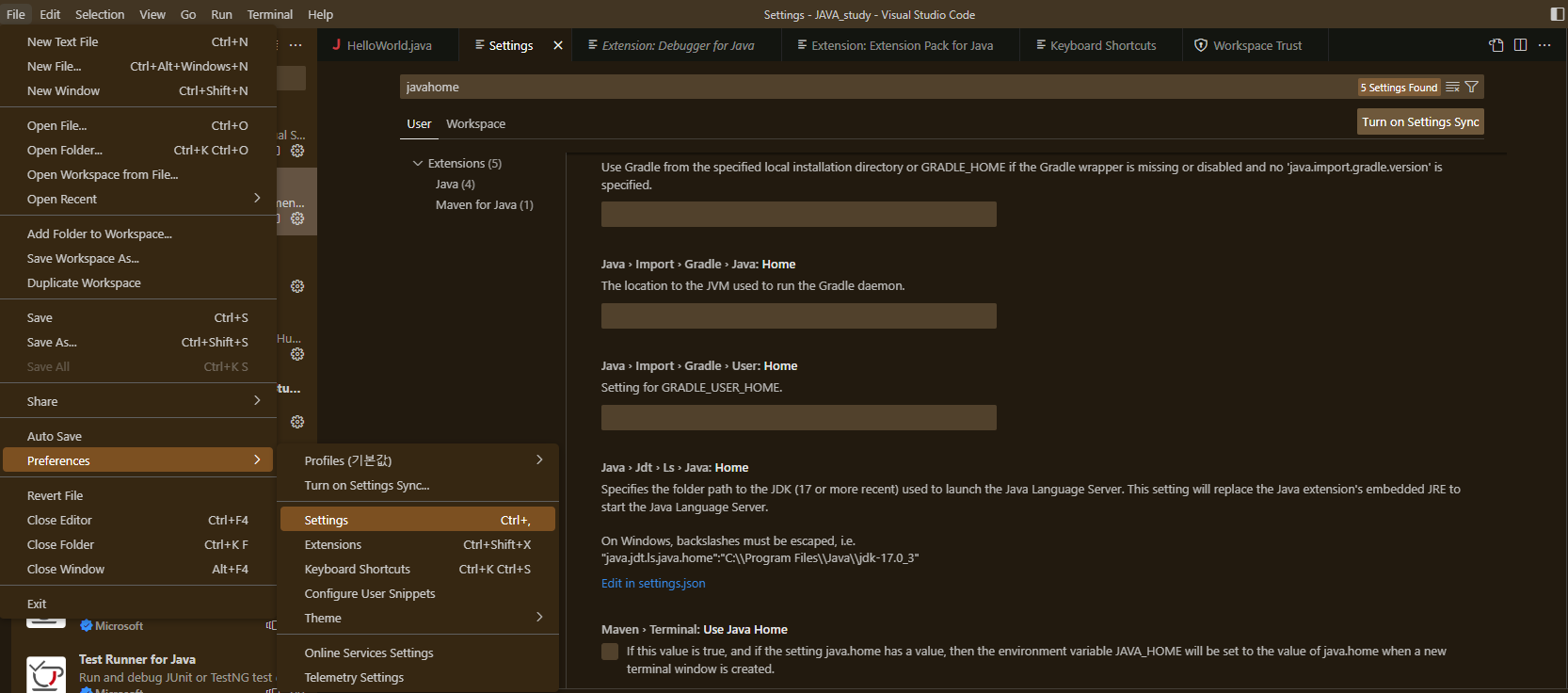Click the Gradle Java: Home text input
1568x693 pixels.
[798, 315]
